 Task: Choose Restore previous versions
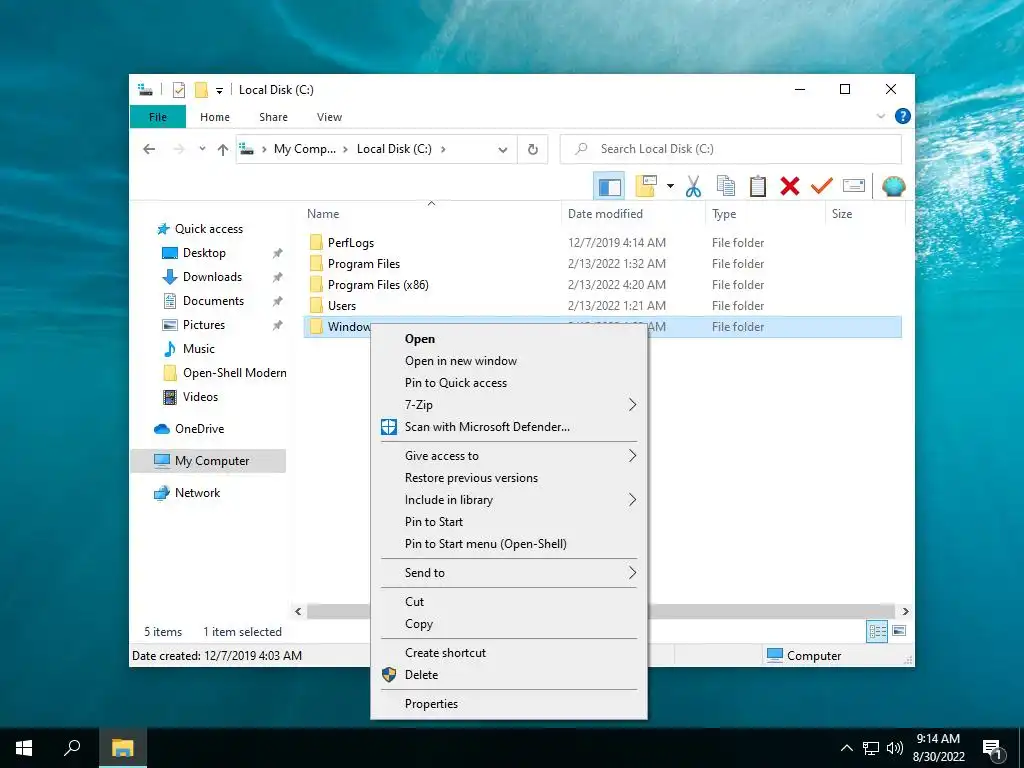(509, 478)
